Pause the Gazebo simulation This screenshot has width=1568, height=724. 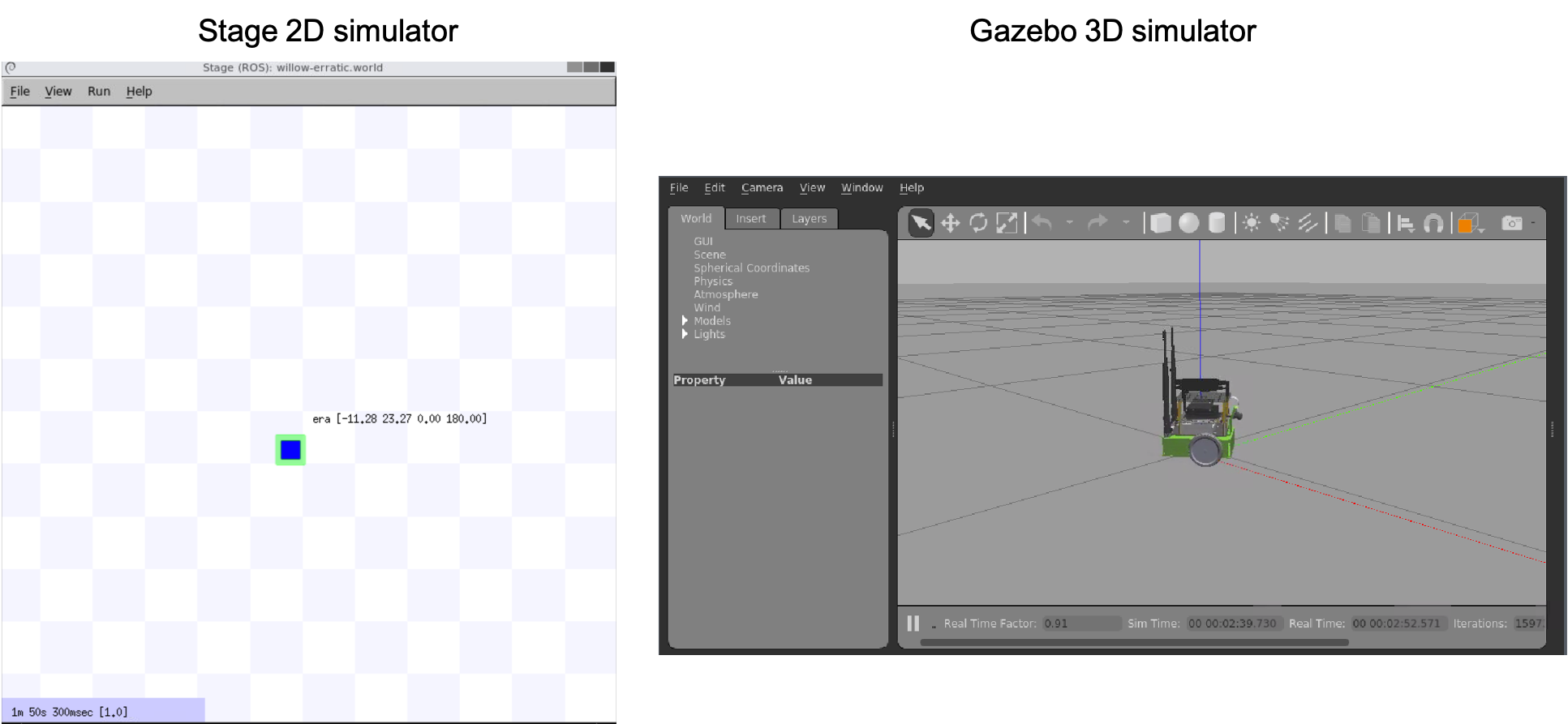pos(913,623)
